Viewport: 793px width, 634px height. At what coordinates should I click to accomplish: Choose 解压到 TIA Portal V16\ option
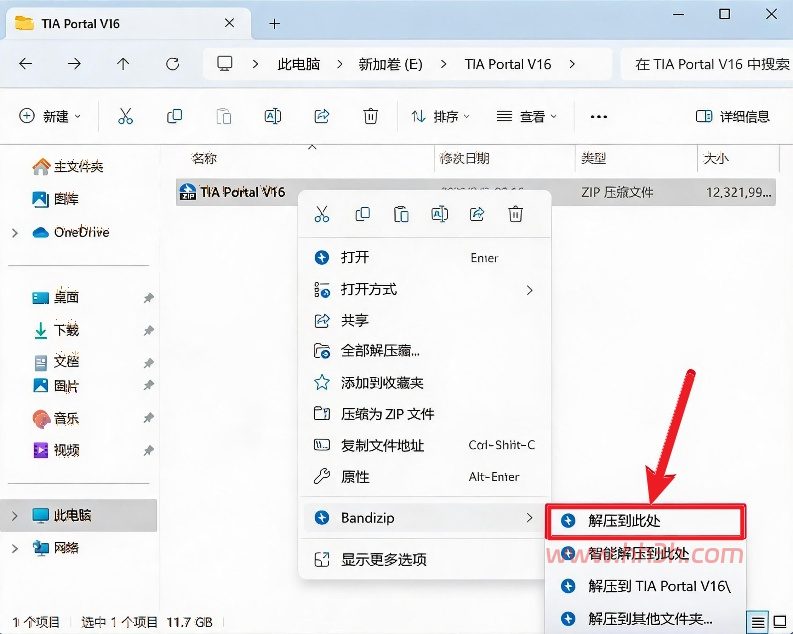point(646,586)
